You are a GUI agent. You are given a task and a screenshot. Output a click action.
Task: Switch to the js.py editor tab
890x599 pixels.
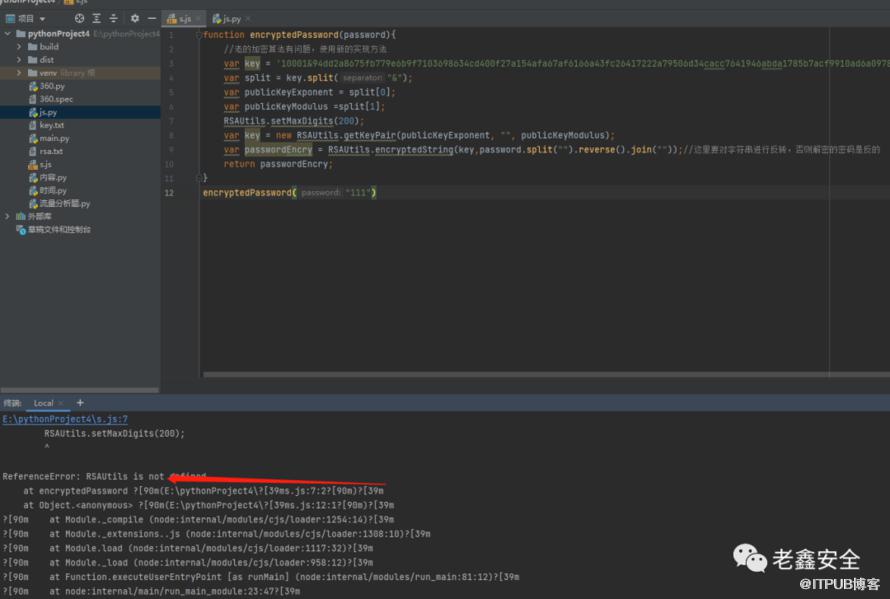229,19
